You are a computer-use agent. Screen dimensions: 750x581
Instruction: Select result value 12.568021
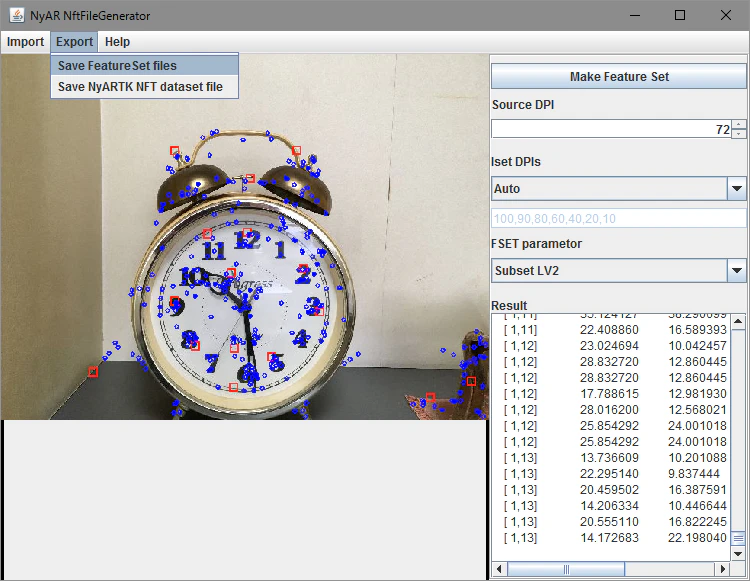pos(697,410)
